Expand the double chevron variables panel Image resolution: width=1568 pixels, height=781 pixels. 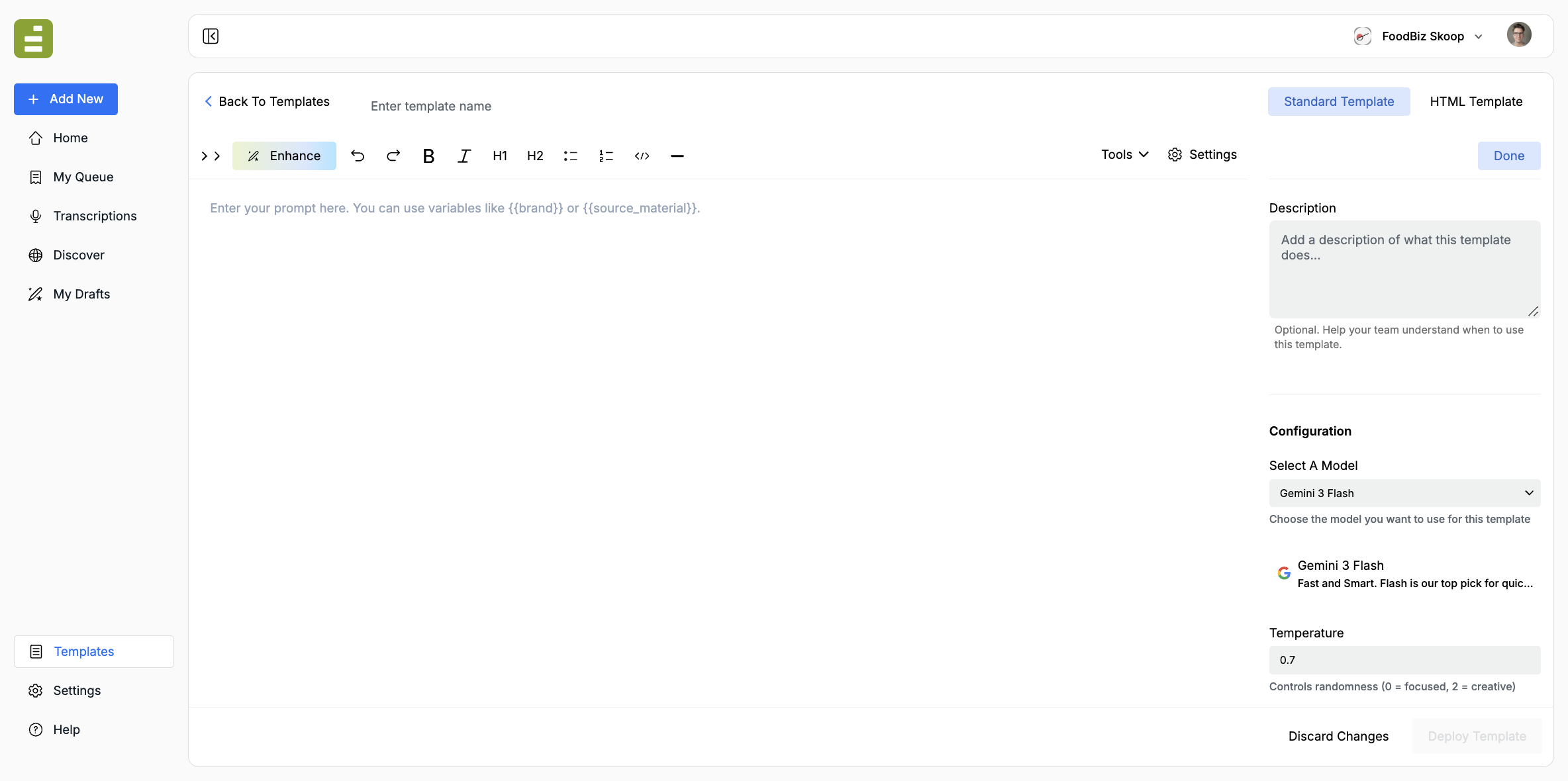pyautogui.click(x=211, y=156)
